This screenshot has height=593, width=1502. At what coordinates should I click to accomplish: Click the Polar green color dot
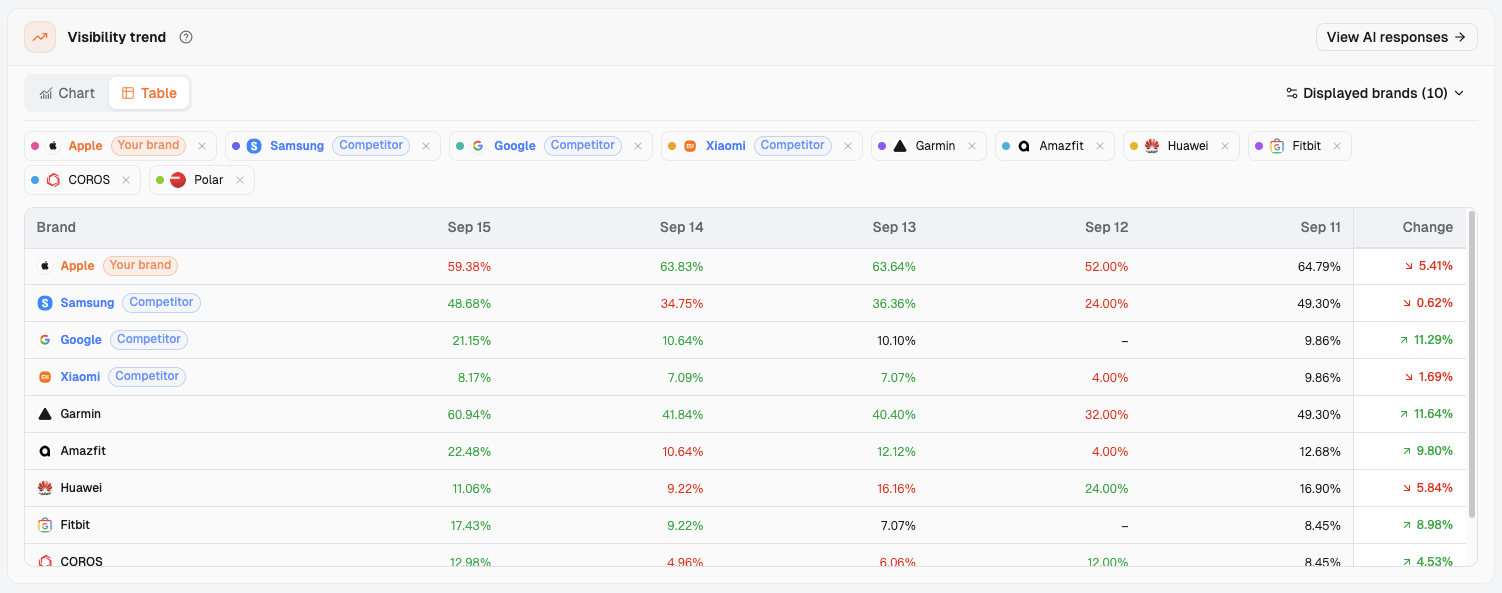tap(160, 180)
